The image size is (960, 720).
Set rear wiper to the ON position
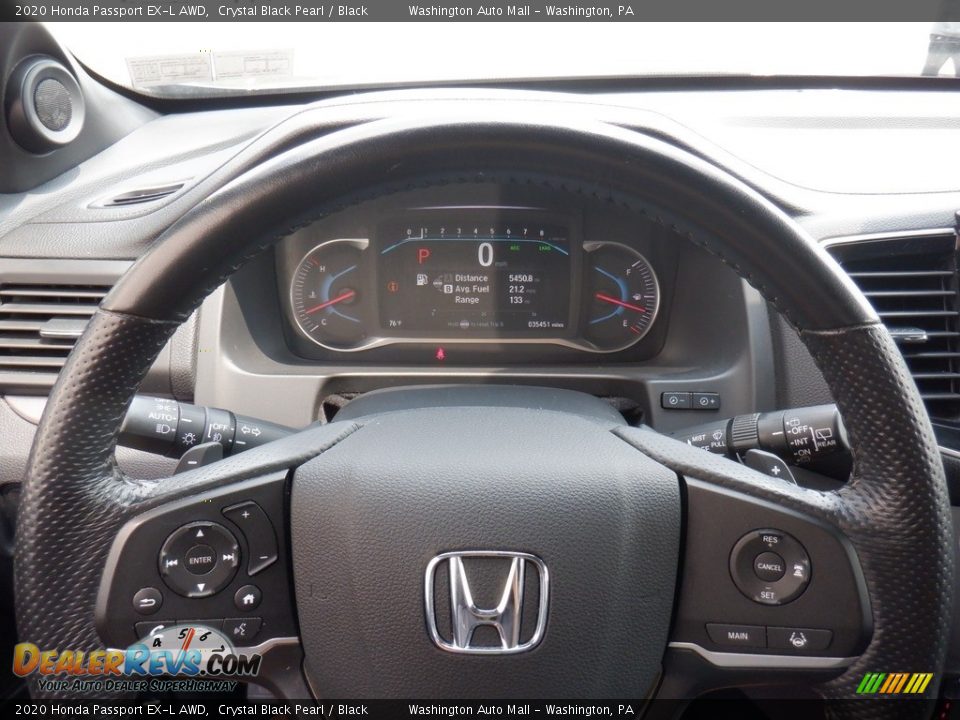tap(801, 453)
